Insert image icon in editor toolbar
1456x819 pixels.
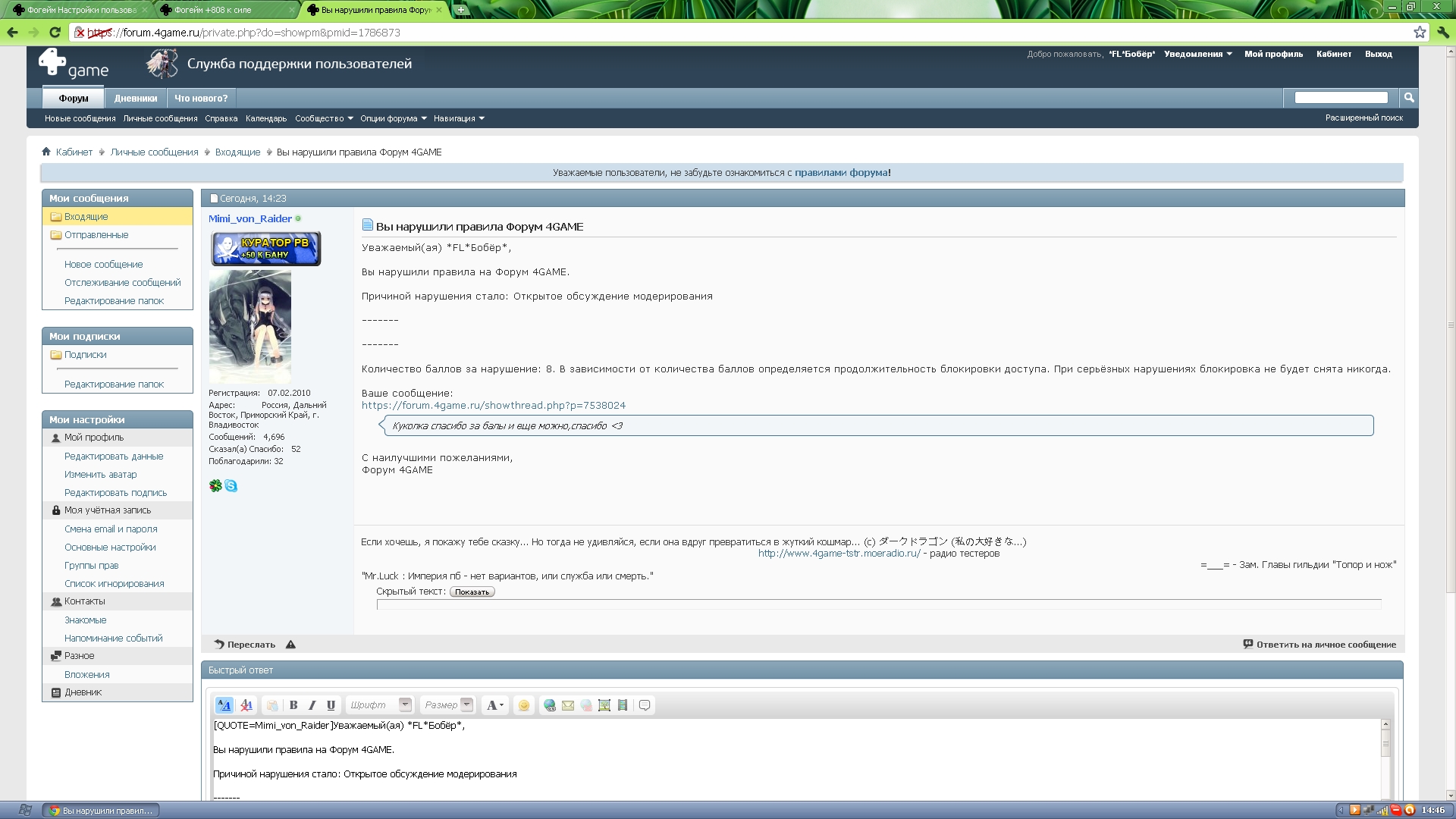(604, 705)
